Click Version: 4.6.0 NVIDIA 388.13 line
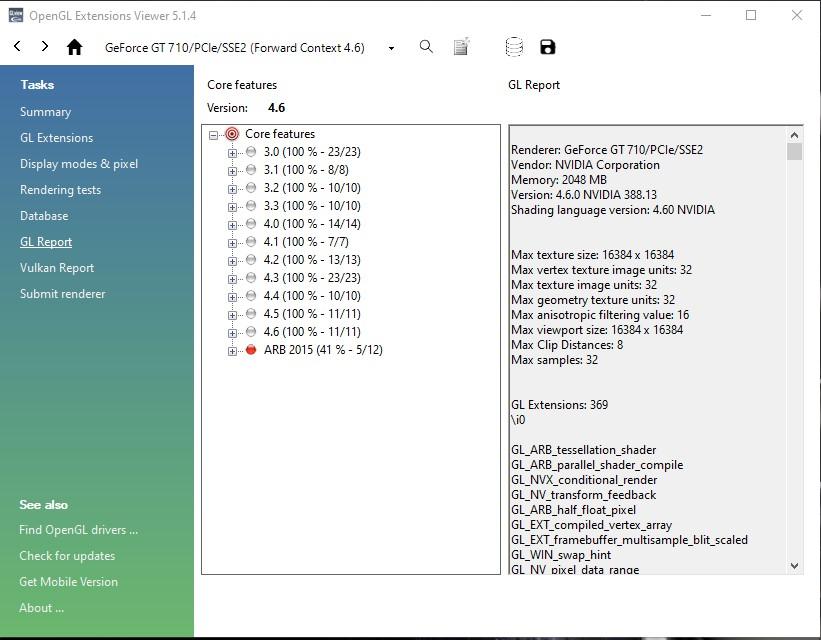821x640 pixels. click(584, 195)
